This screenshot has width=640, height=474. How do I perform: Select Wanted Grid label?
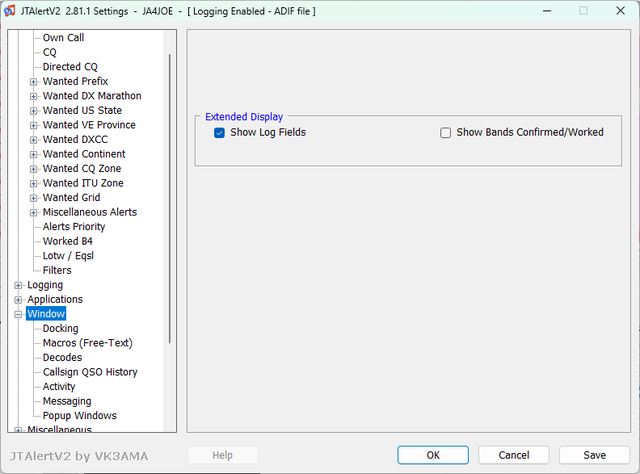[71, 198]
